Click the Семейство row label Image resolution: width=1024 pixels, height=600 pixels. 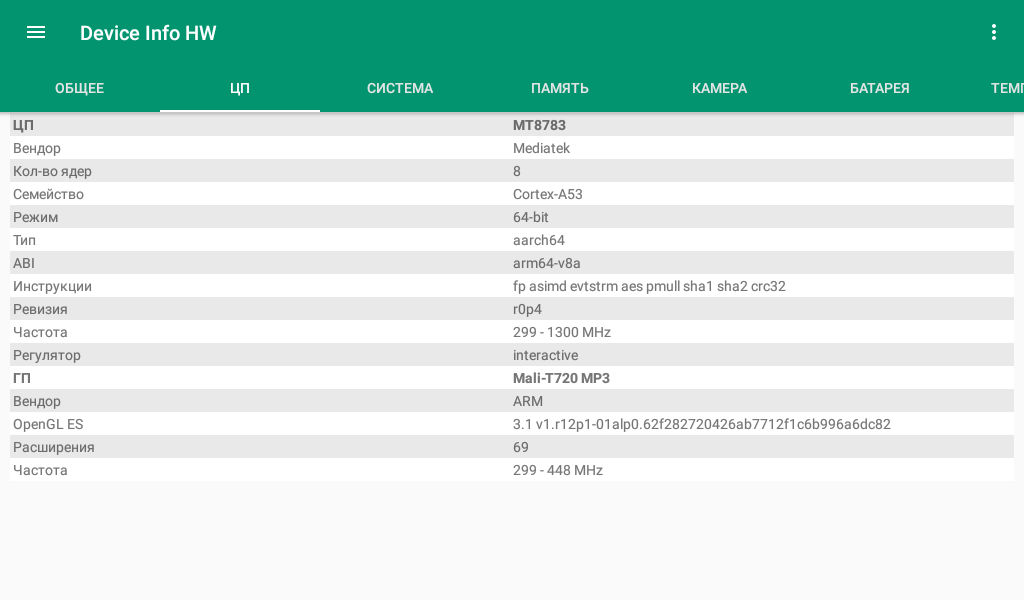(x=48, y=194)
